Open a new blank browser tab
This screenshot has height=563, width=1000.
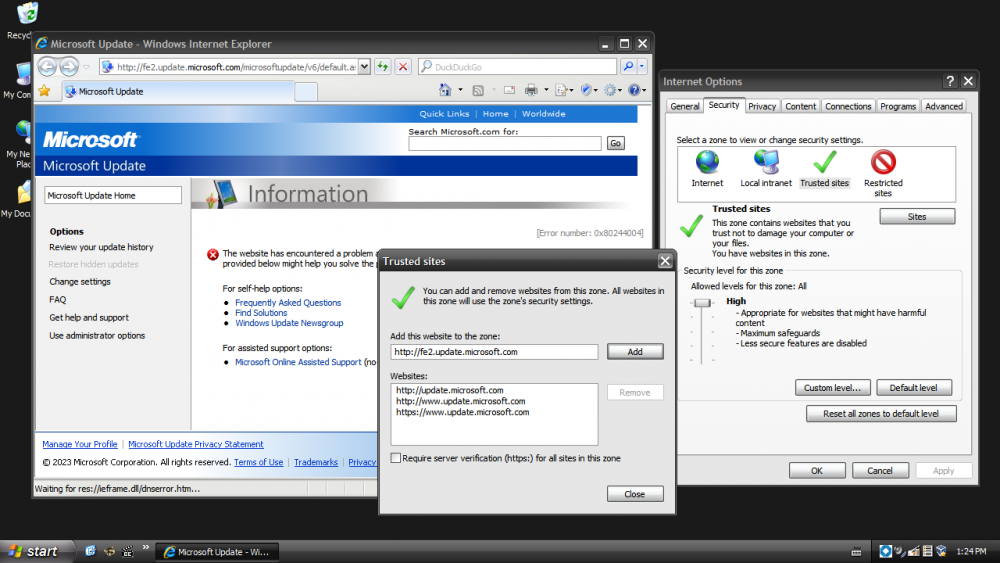point(306,92)
